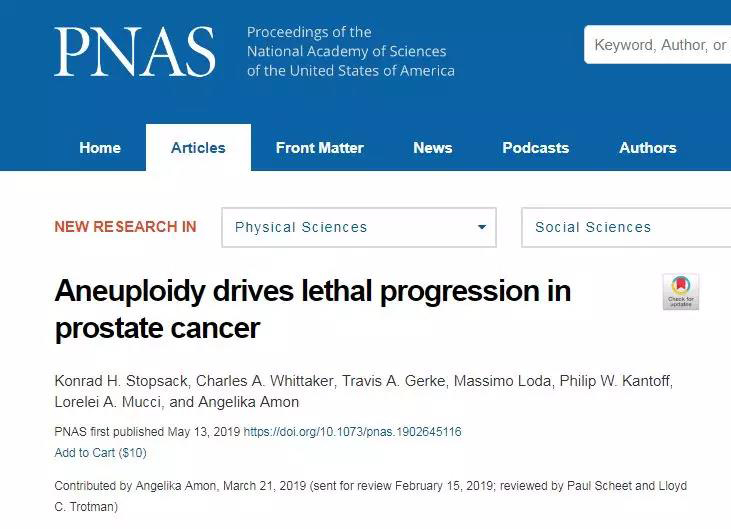731x529 pixels.
Task: Click the PNAS logo
Action: click(135, 52)
